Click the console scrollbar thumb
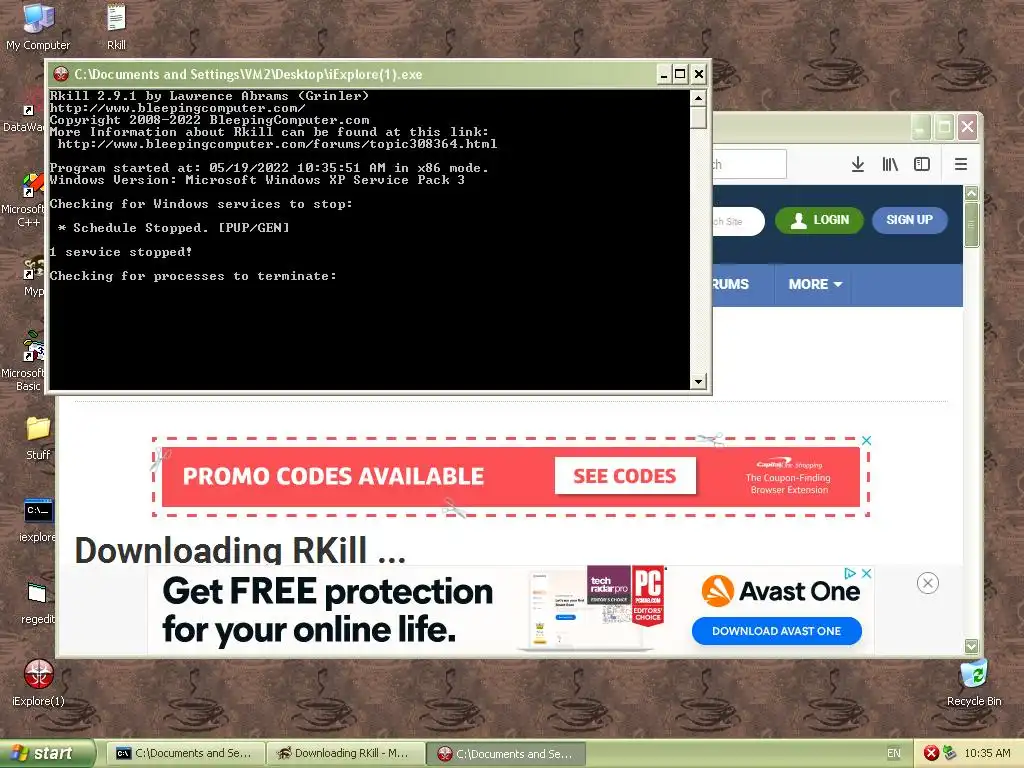The width and height of the screenshot is (1024, 768). coord(698,118)
